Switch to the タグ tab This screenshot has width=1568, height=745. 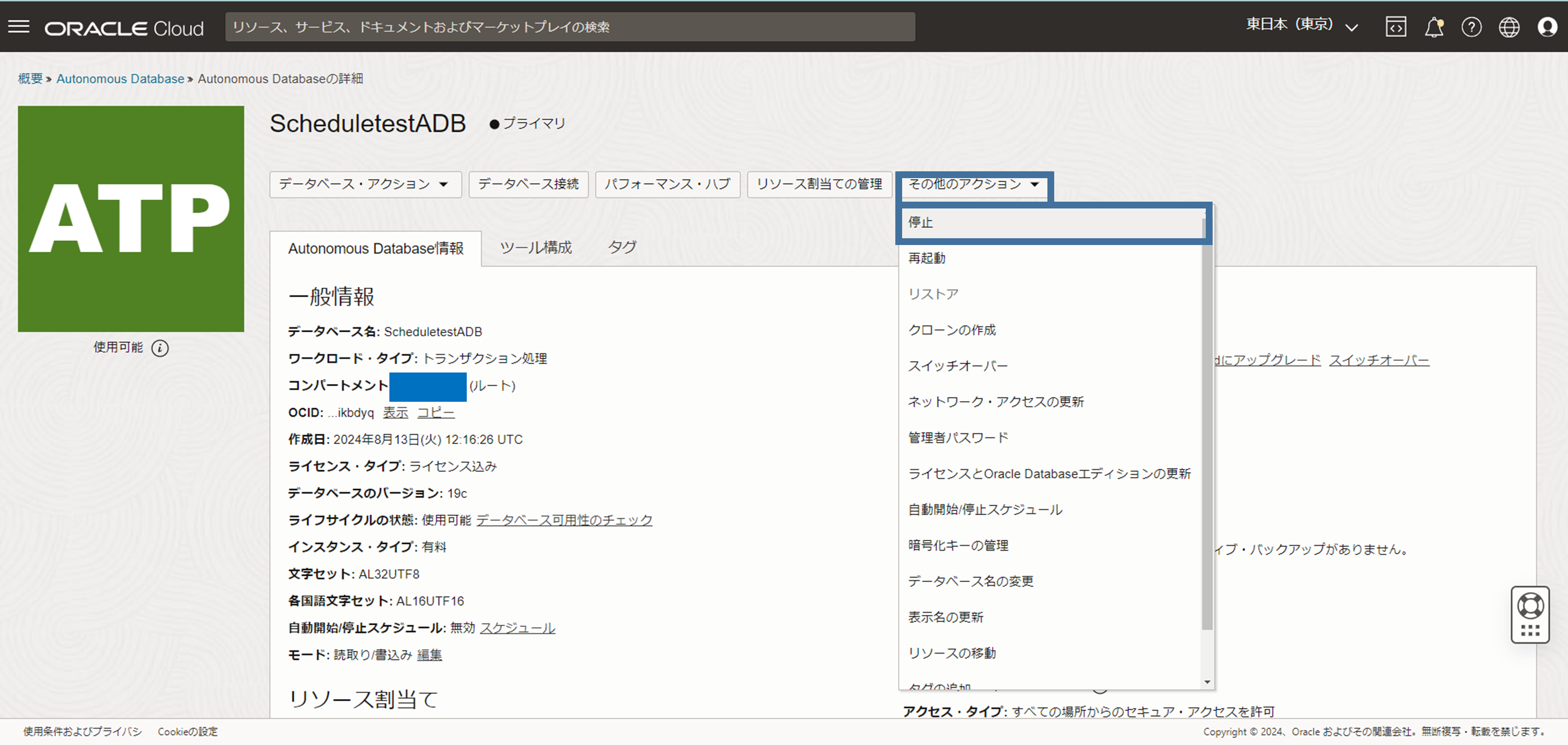click(x=621, y=248)
